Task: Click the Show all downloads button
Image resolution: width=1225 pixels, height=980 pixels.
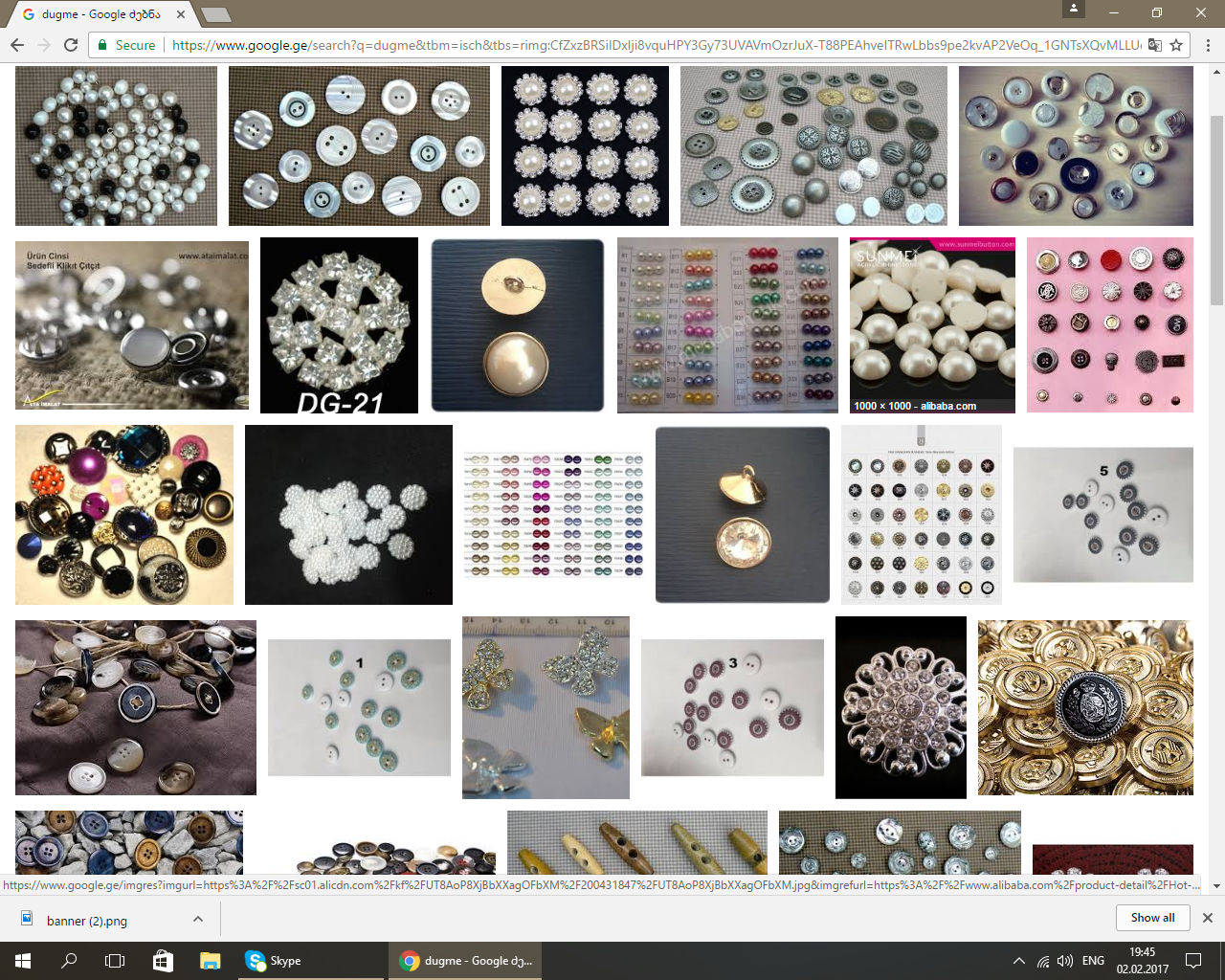Action: [x=1152, y=918]
